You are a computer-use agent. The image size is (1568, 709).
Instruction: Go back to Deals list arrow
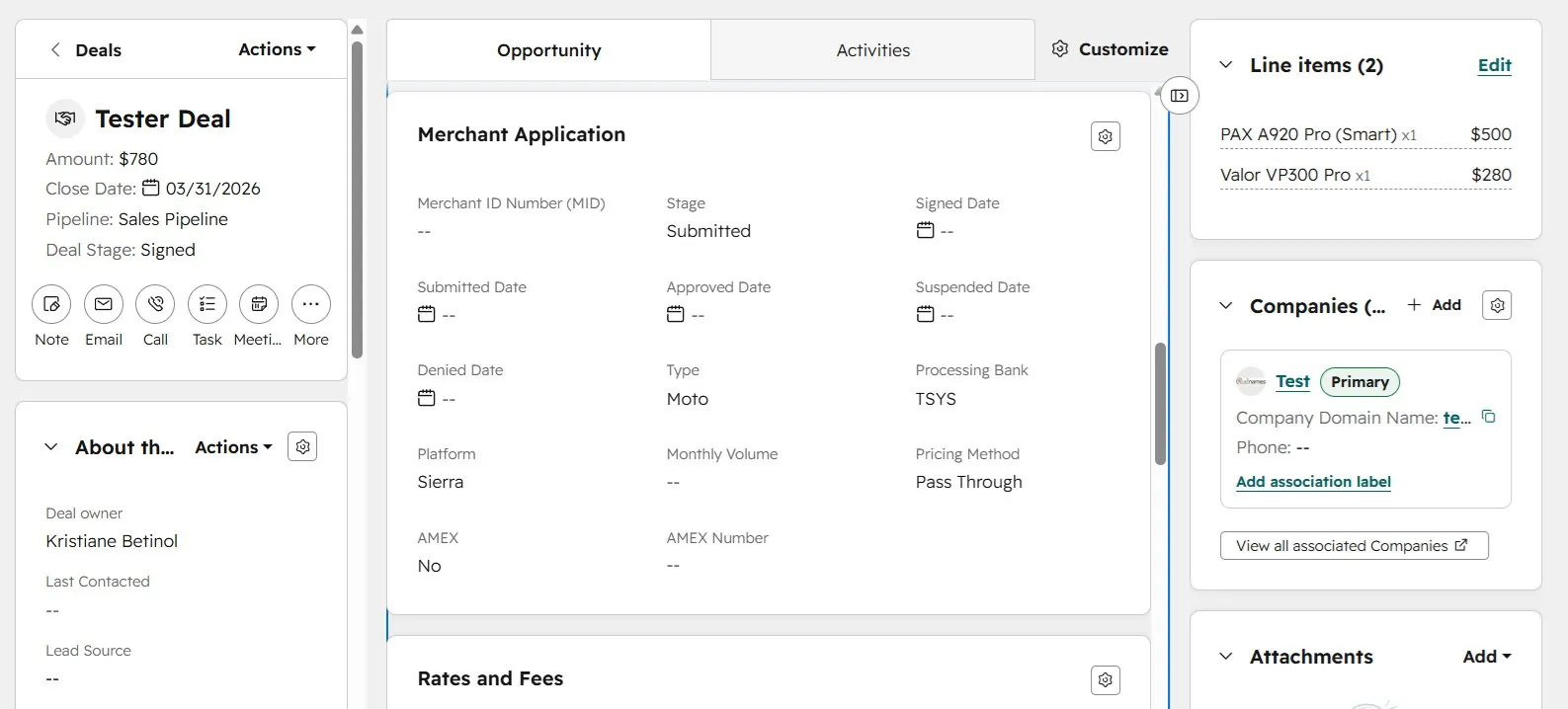tap(55, 49)
